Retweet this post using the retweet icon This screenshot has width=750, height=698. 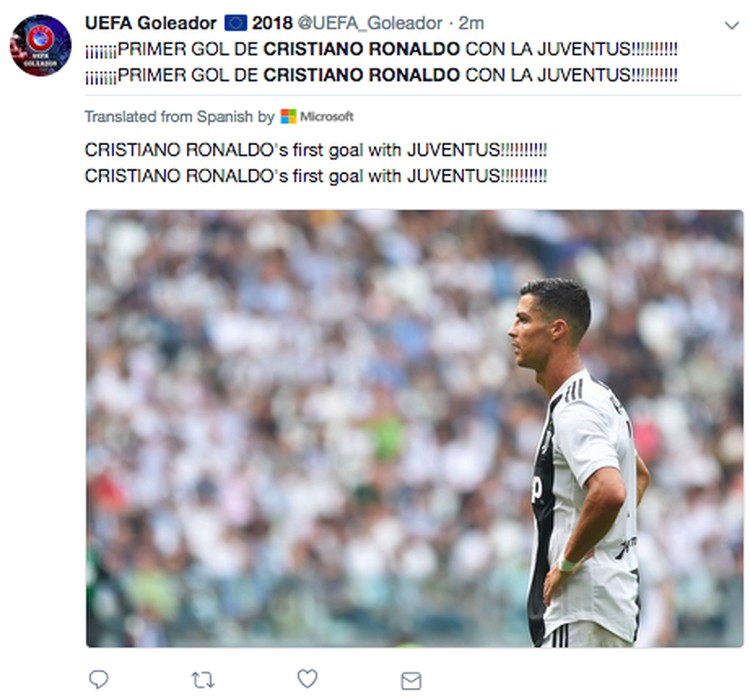(x=203, y=680)
